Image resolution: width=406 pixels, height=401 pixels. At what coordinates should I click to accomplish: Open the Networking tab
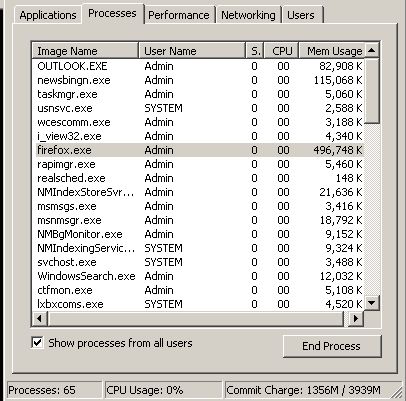(248, 15)
